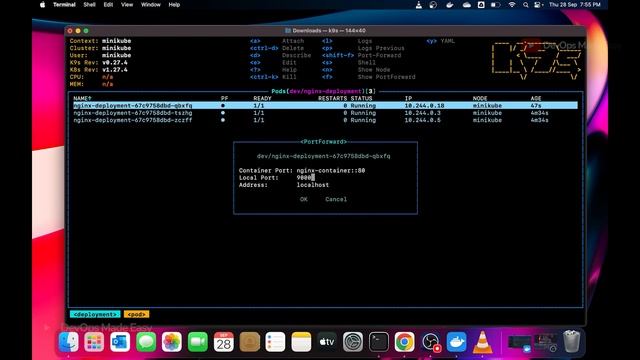Launch Microsoft Outlook from the dock
This screenshot has width=640, height=360.
click(120, 342)
